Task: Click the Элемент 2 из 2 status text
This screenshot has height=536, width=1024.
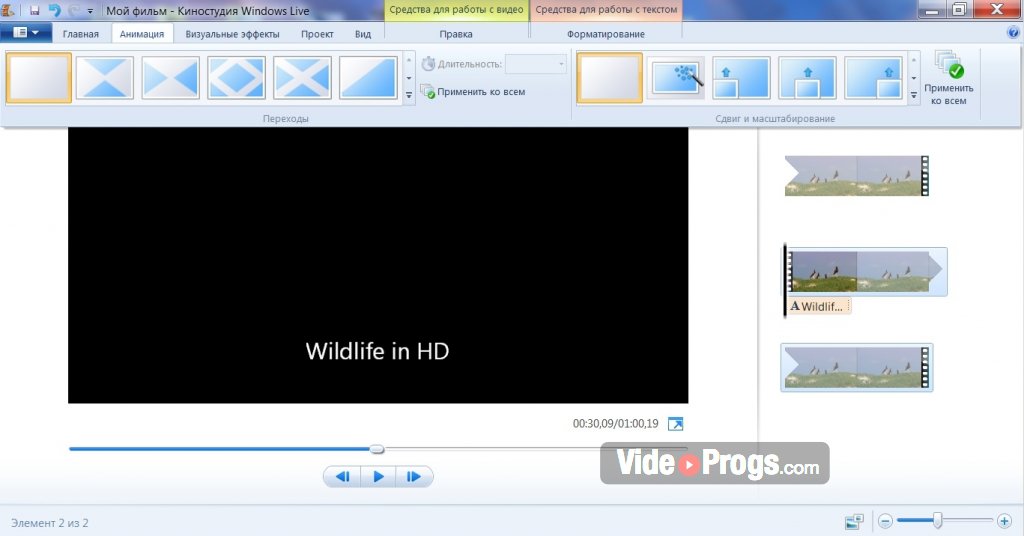Action: (x=50, y=523)
